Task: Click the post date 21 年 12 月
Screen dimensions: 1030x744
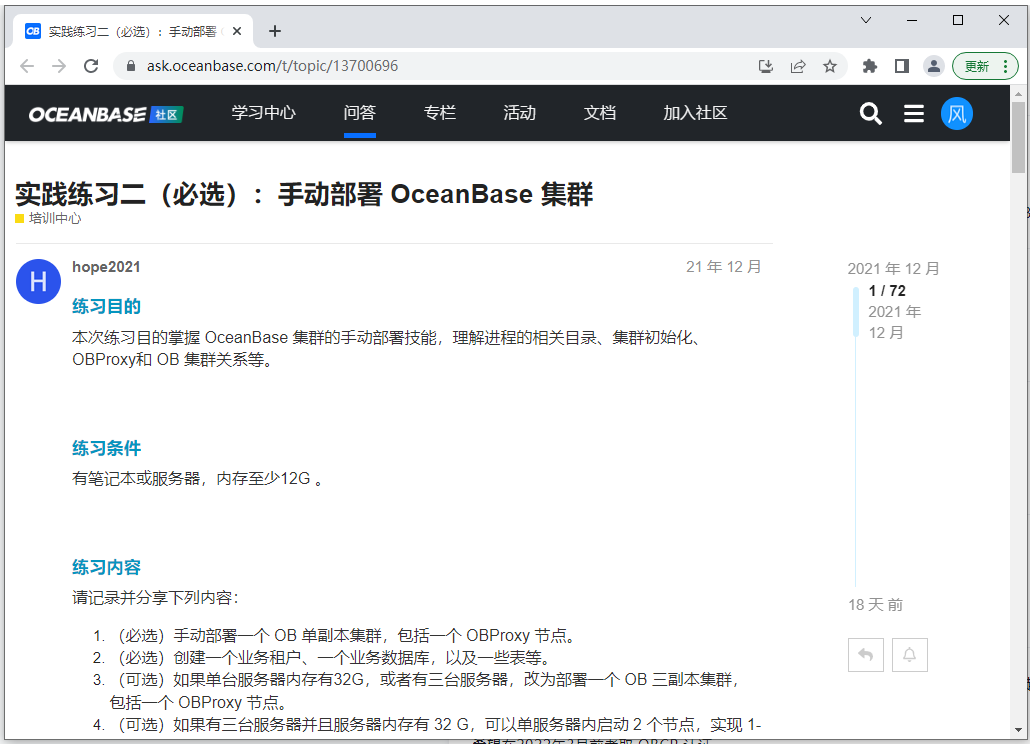Action: click(723, 267)
